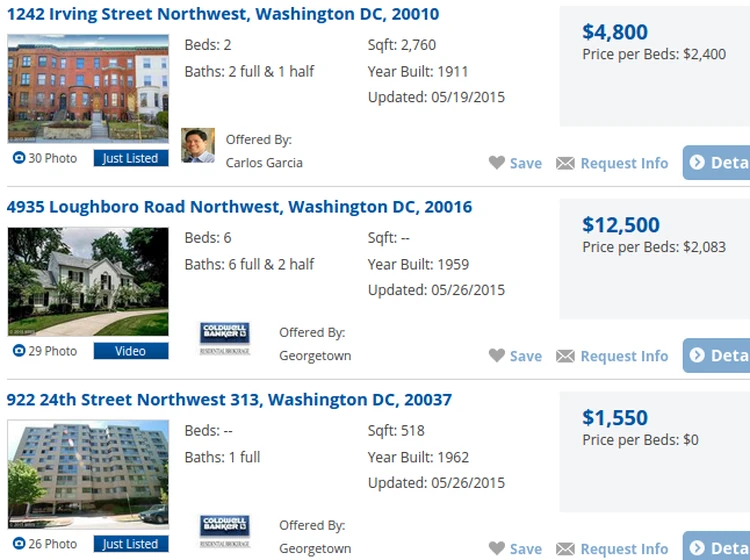Image resolution: width=750 pixels, height=560 pixels.
Task: Click envelope Request Info icon for 1242 Irving Street
Action: click(x=565, y=163)
